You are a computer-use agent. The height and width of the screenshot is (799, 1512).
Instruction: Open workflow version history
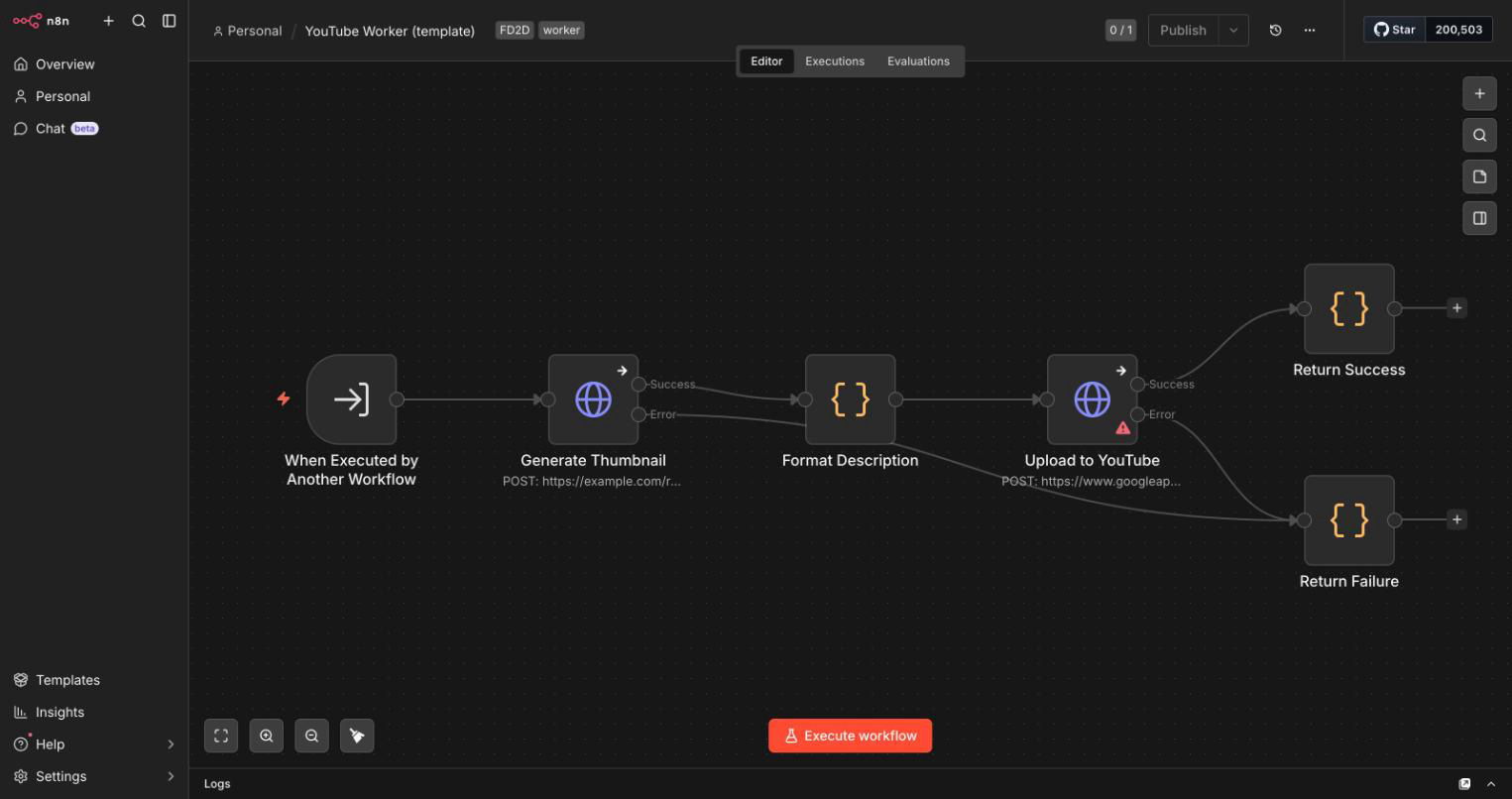[1276, 30]
